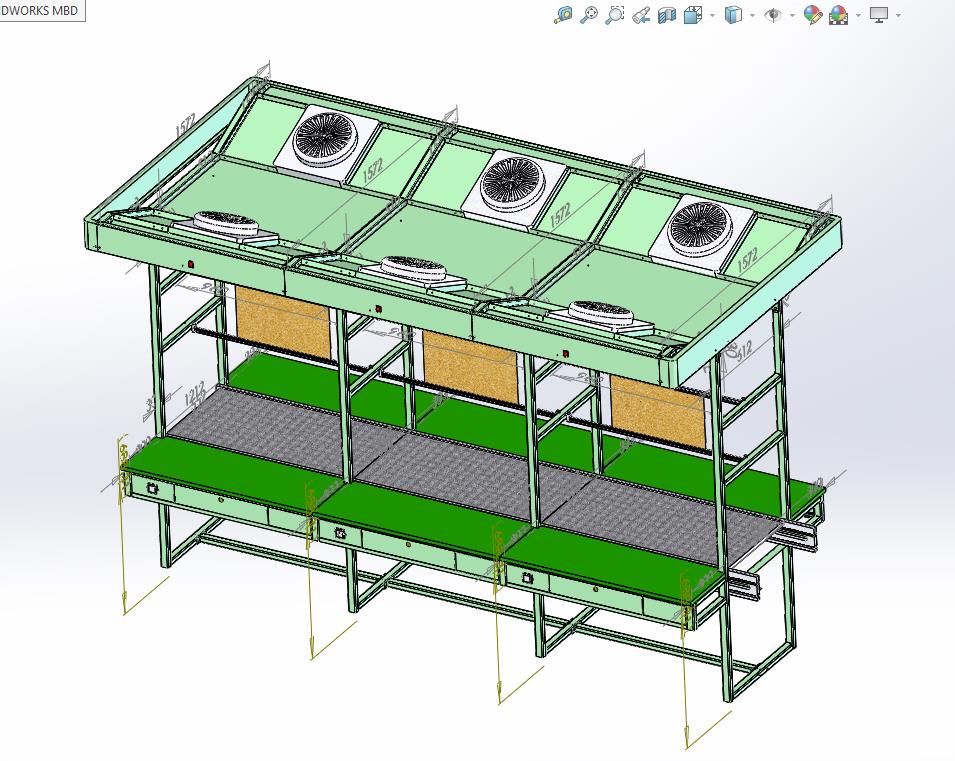Return to the Previous View
This screenshot has width=955, height=761.
641,15
